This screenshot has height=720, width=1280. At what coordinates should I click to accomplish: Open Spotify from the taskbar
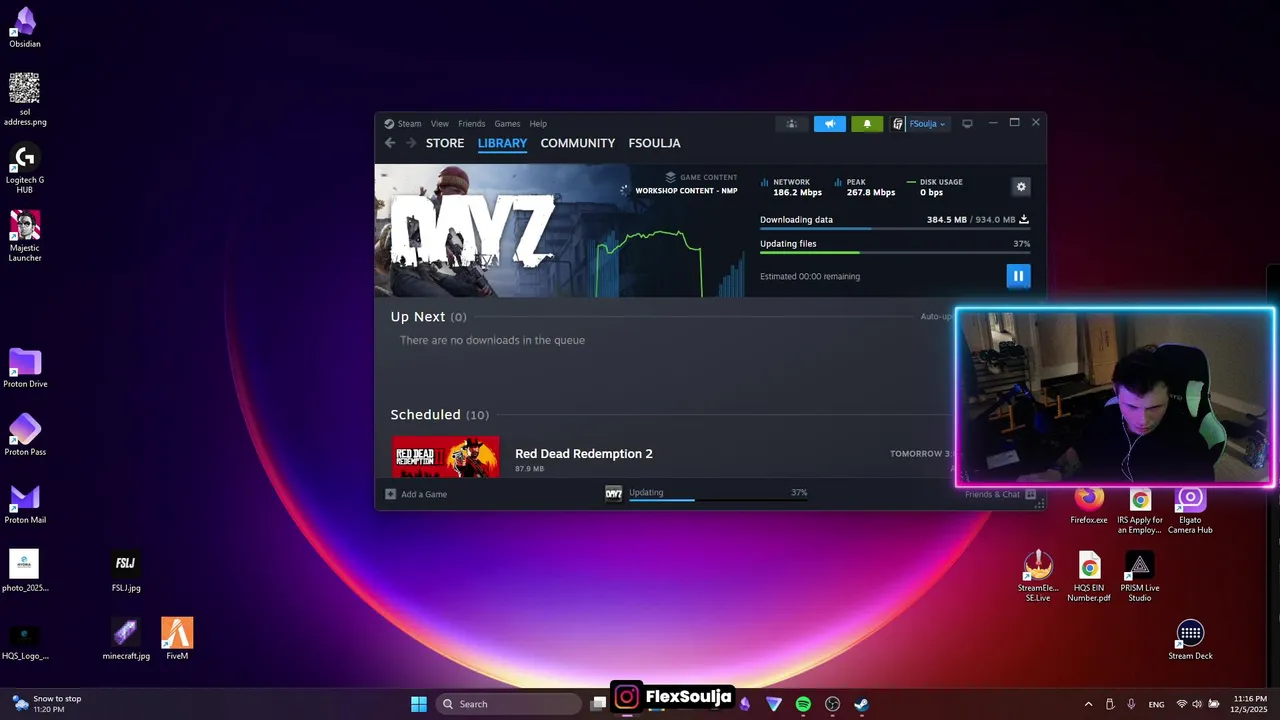pyautogui.click(x=803, y=704)
